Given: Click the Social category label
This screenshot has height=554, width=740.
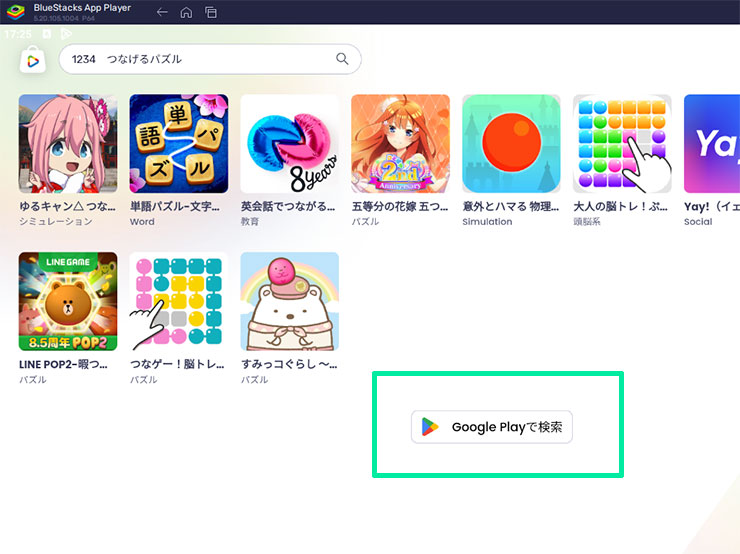Looking at the screenshot, I should pos(698,222).
